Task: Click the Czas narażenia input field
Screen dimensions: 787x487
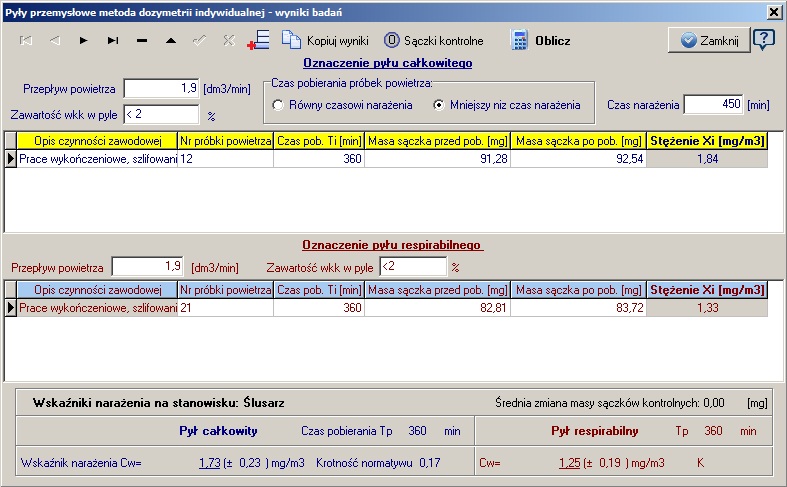Action: [x=713, y=104]
